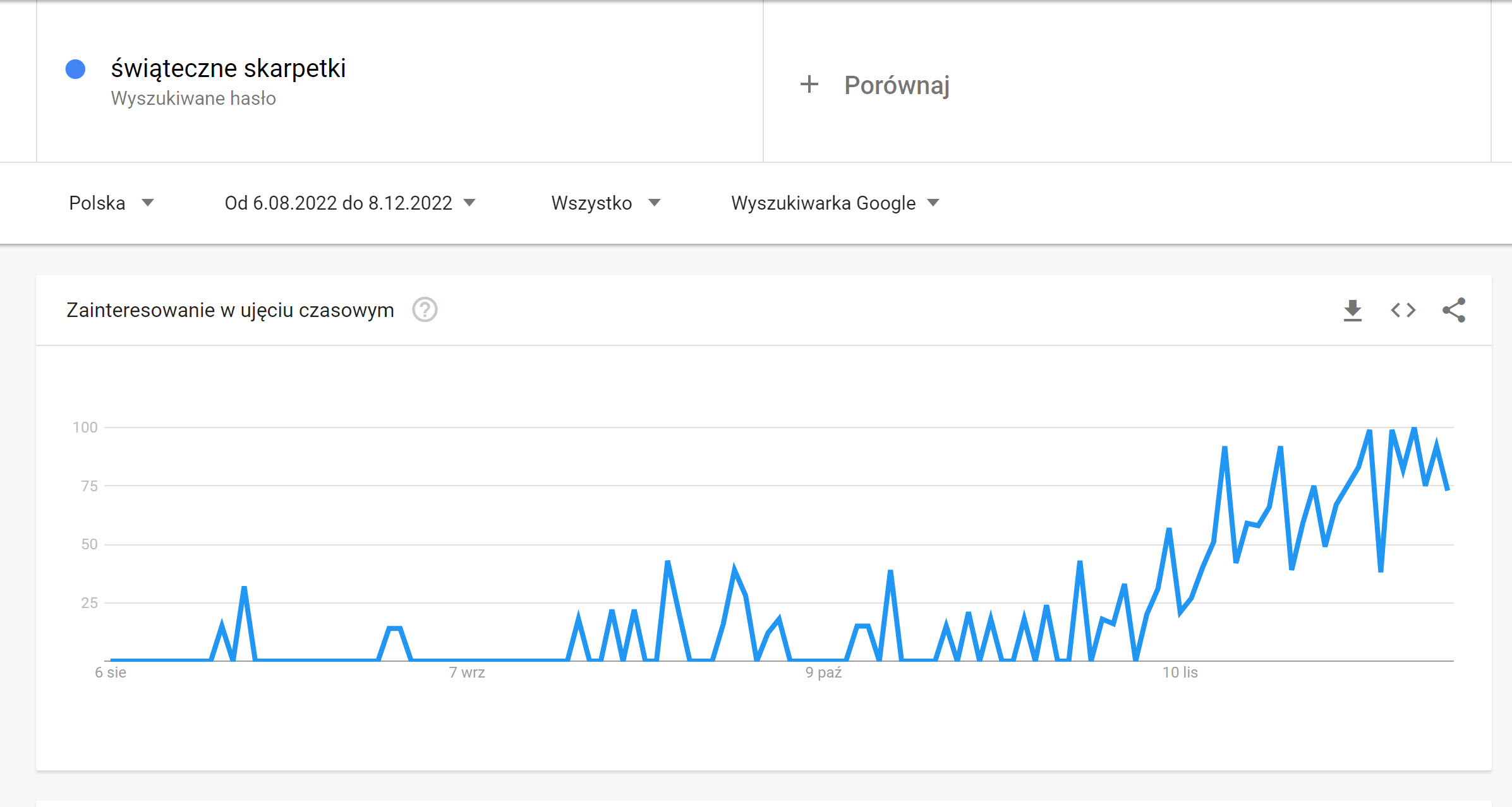Open the embed code icon

coord(1403,310)
